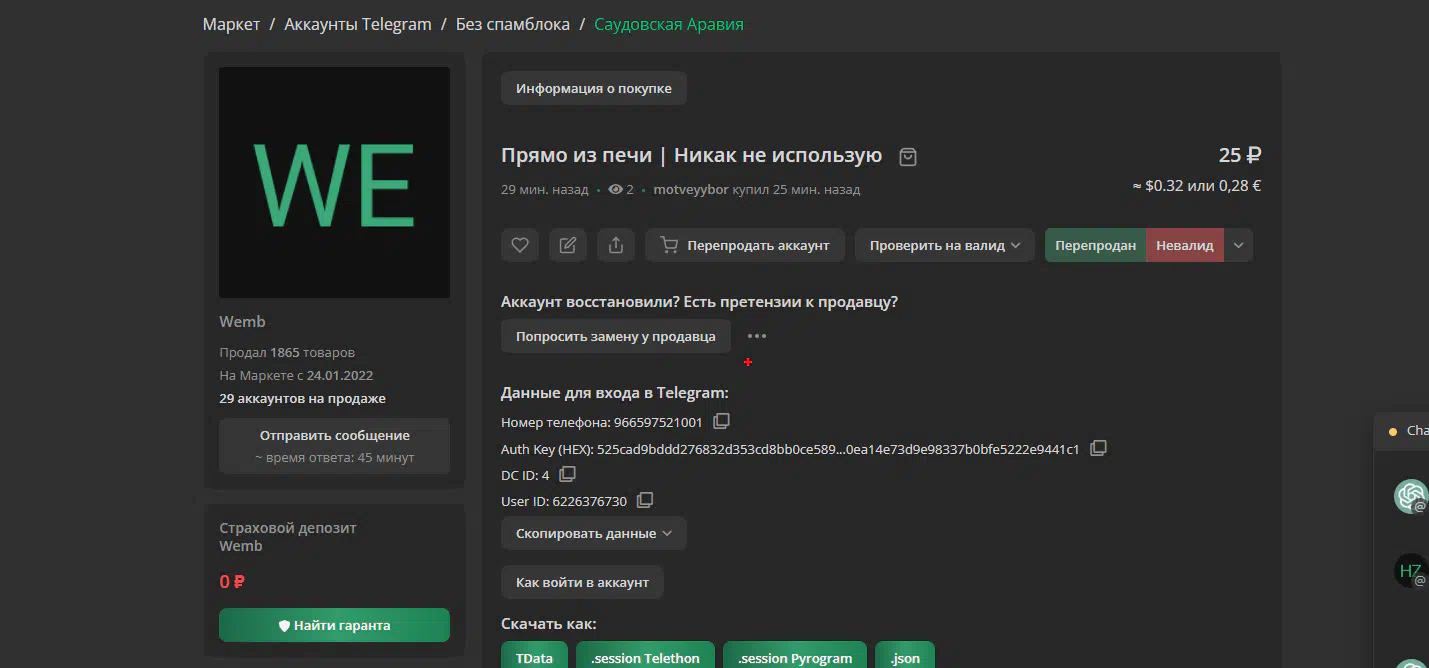1429x668 pixels.
Task: Go to Маркет breadcrumb
Action: pos(231,24)
